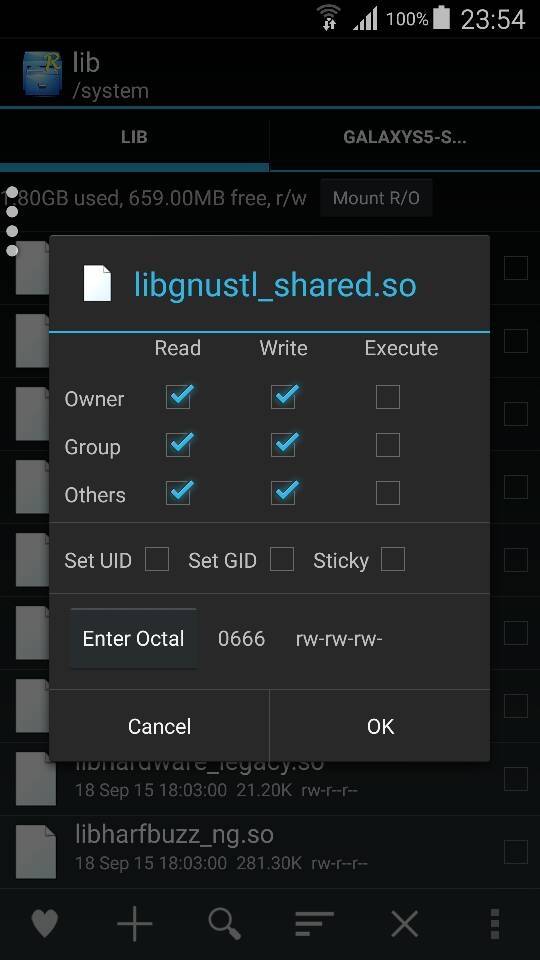540x960 pixels.
Task: Click the Enter Octal button
Action: 133,639
